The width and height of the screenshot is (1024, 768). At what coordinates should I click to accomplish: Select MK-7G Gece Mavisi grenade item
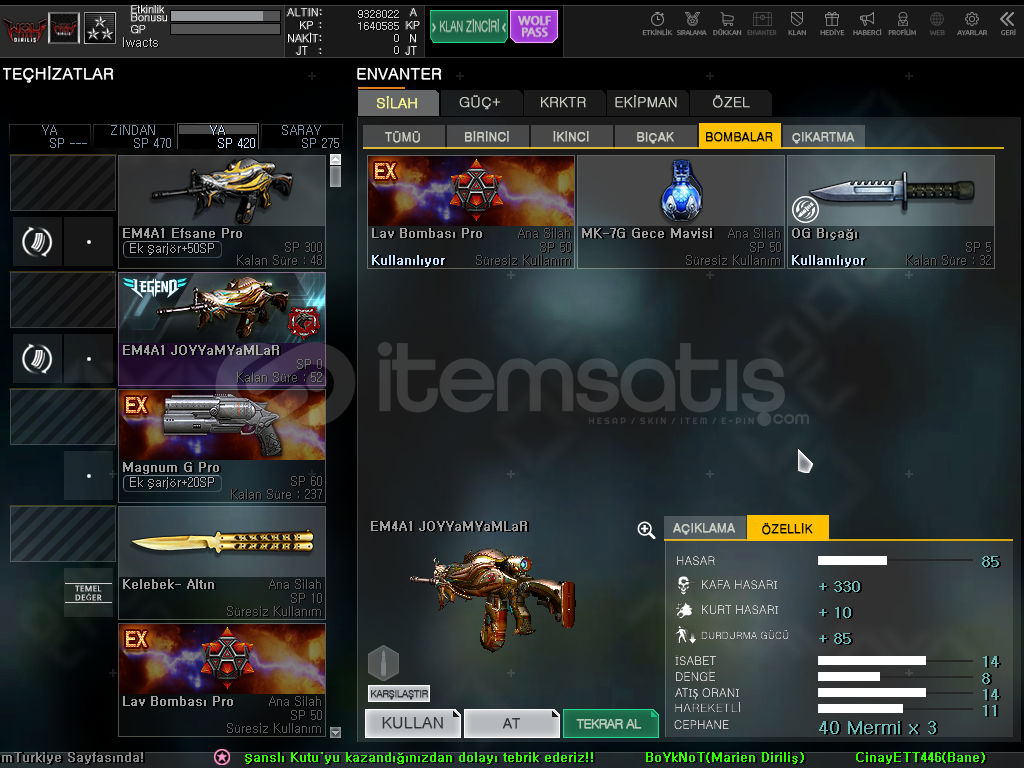coord(680,211)
